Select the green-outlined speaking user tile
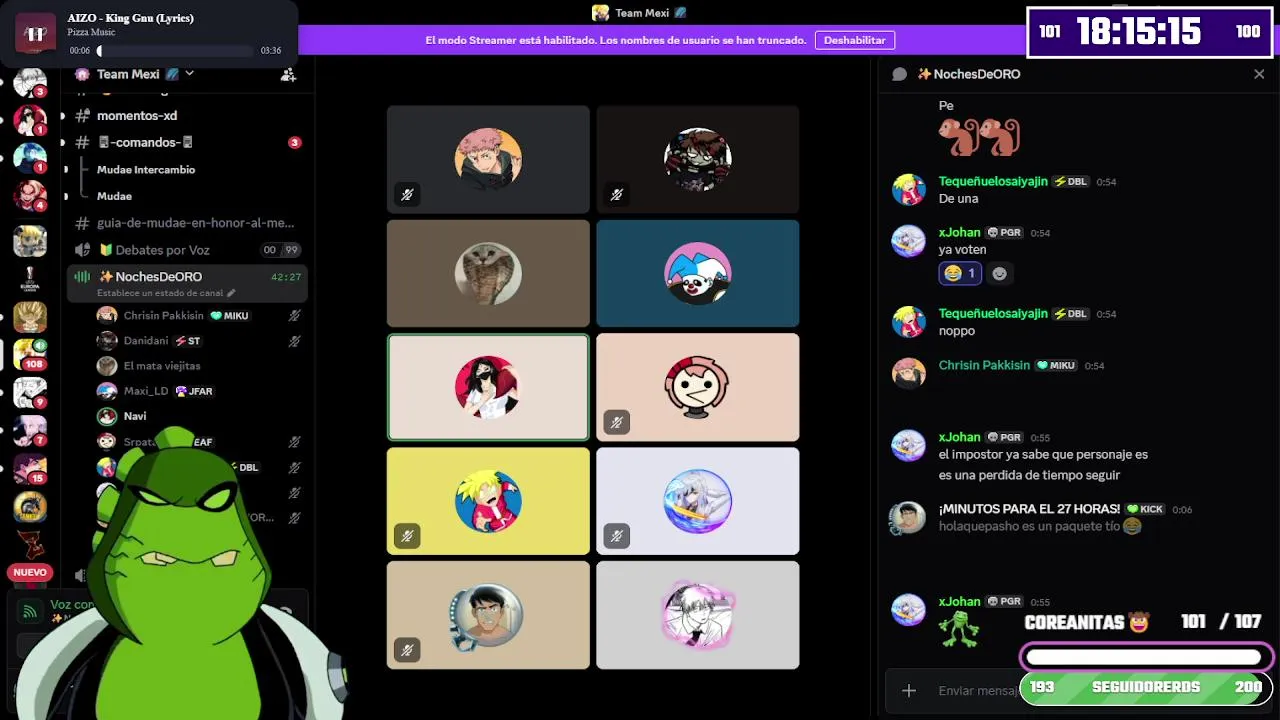Viewport: 1280px width, 720px height. point(488,387)
